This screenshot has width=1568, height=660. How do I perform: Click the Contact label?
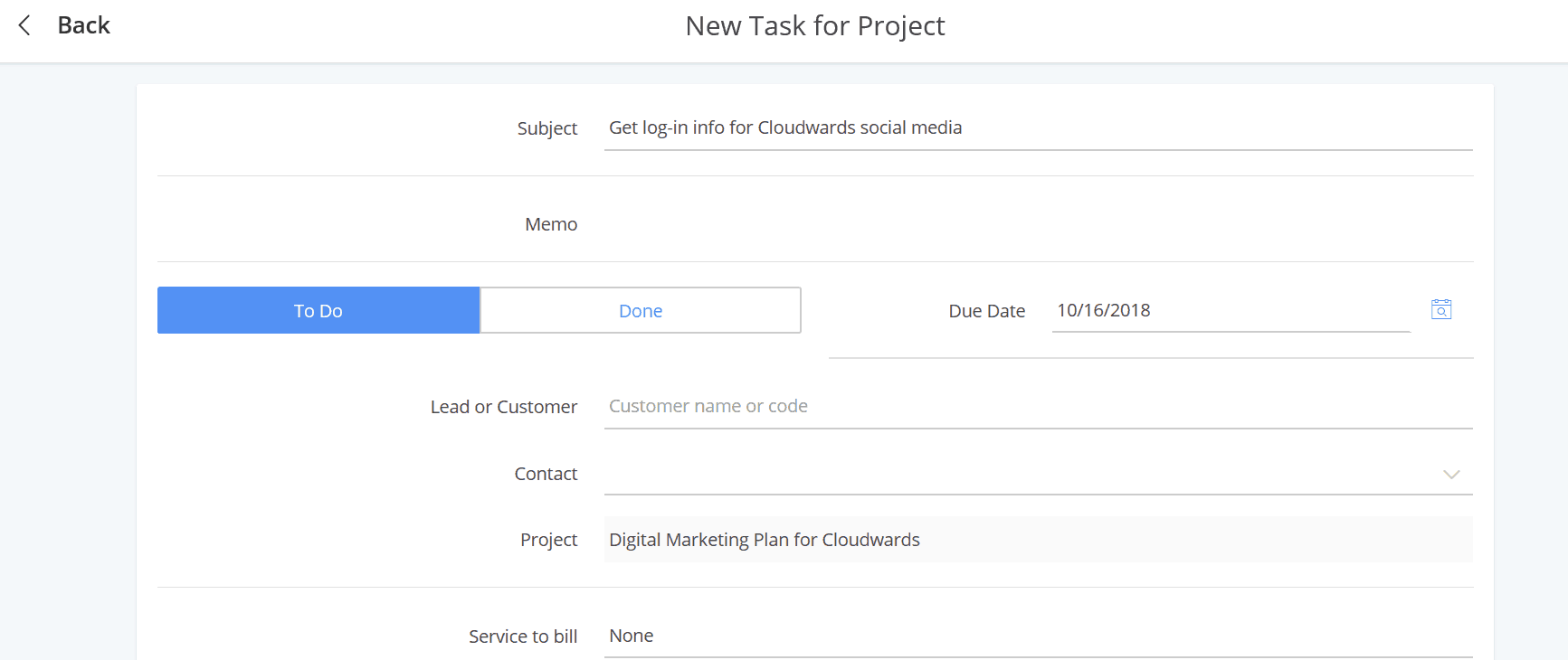[546, 474]
